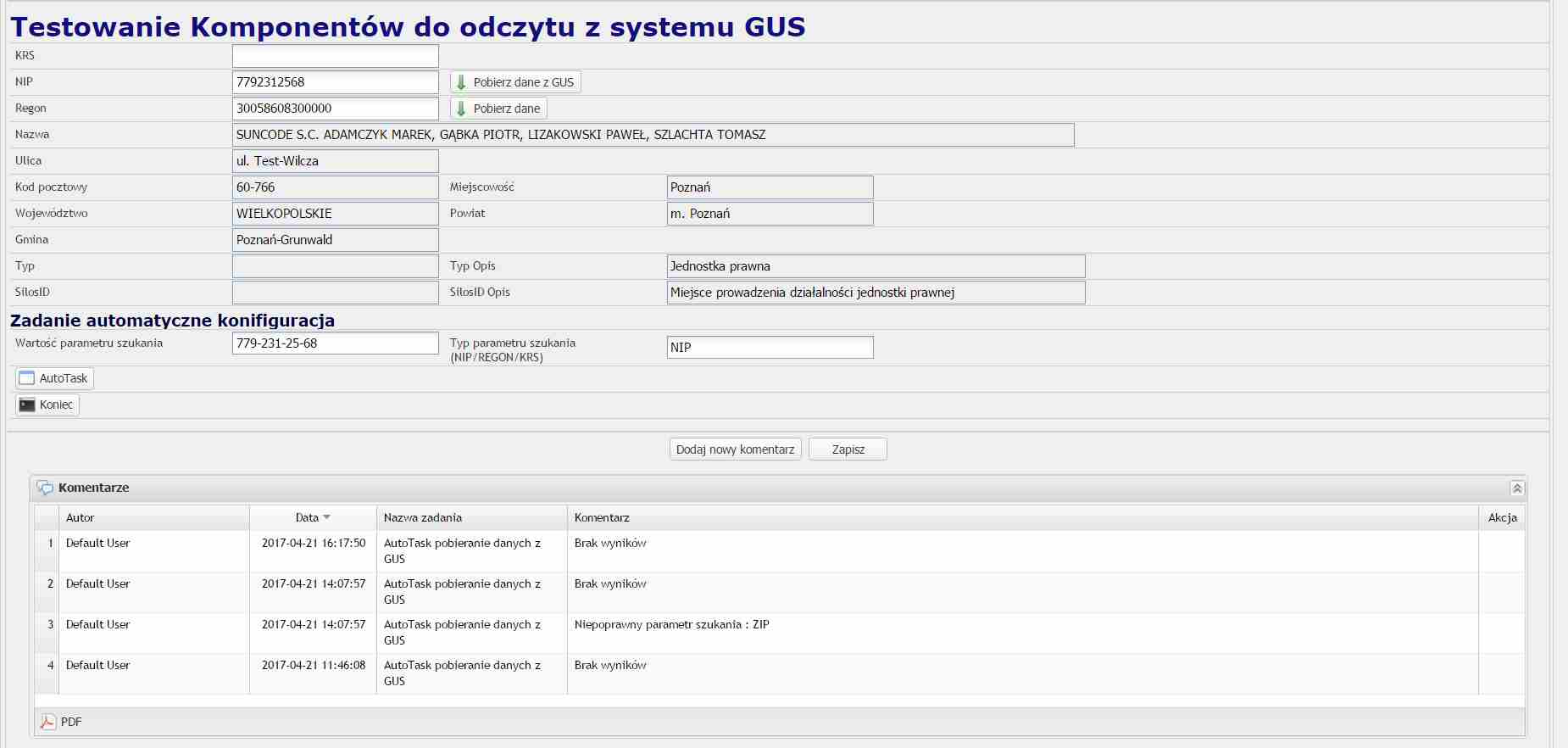Click the Nazwa field showing SUNCODE S.C.

653,135
